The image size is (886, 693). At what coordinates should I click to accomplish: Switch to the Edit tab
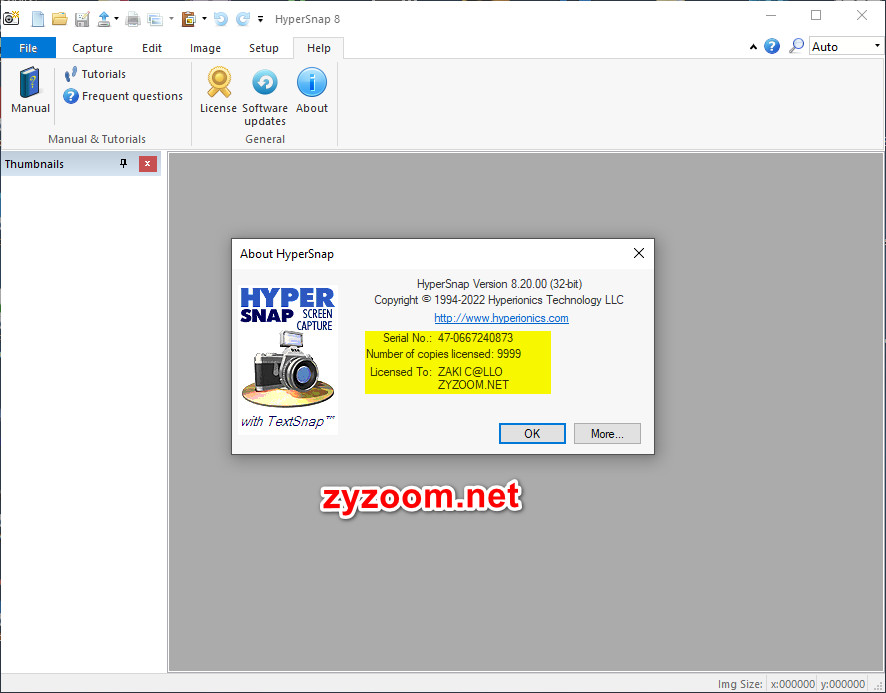pos(151,48)
